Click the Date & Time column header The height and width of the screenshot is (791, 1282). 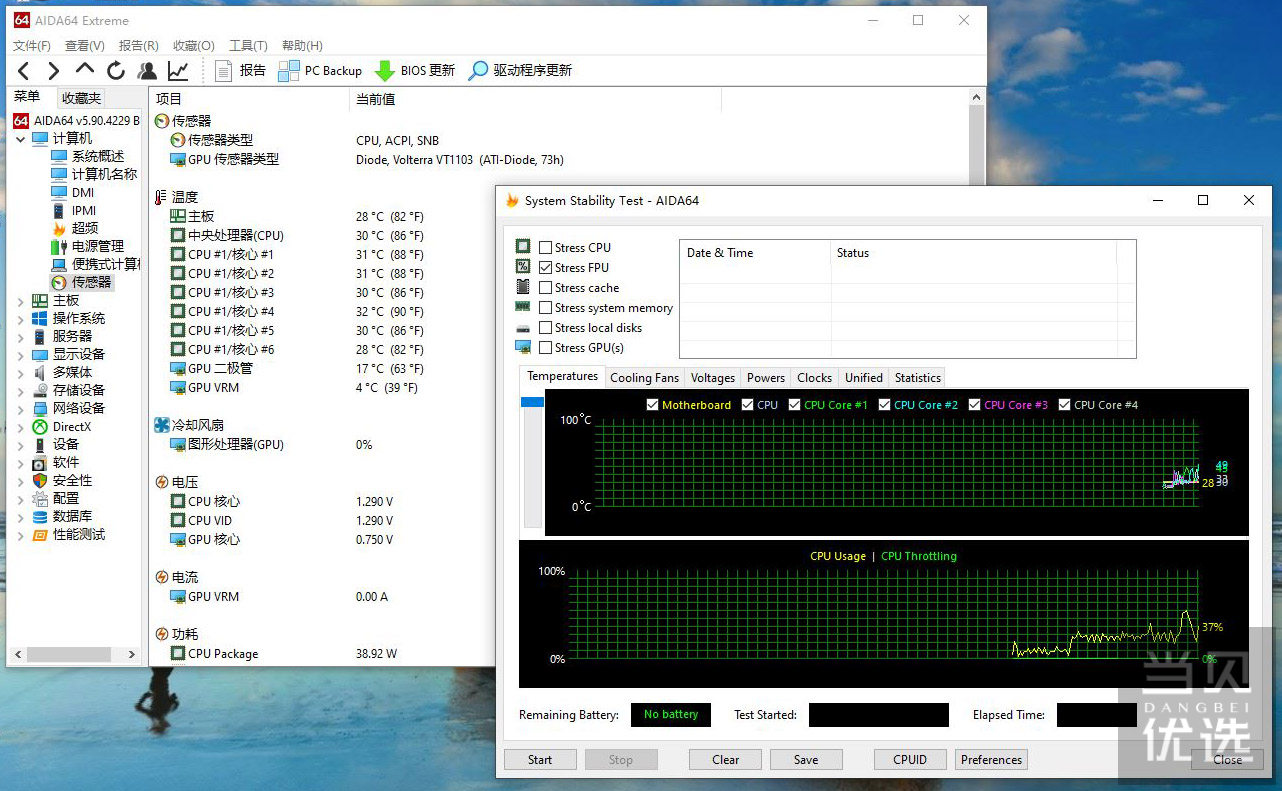tap(755, 253)
